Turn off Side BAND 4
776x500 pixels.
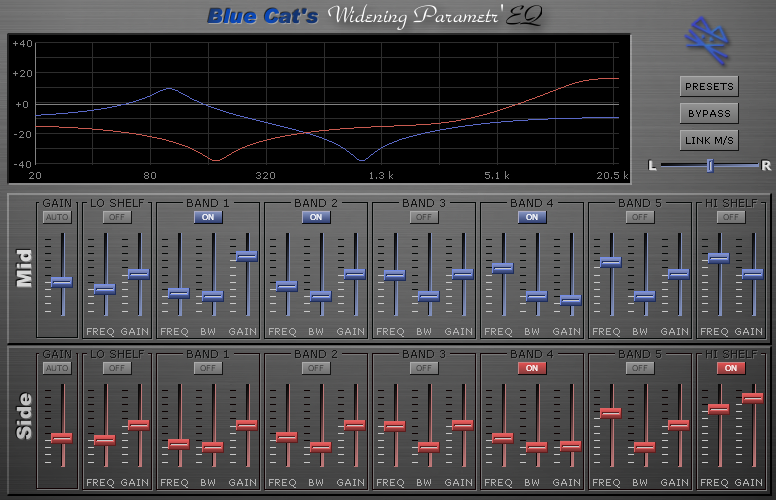532,368
